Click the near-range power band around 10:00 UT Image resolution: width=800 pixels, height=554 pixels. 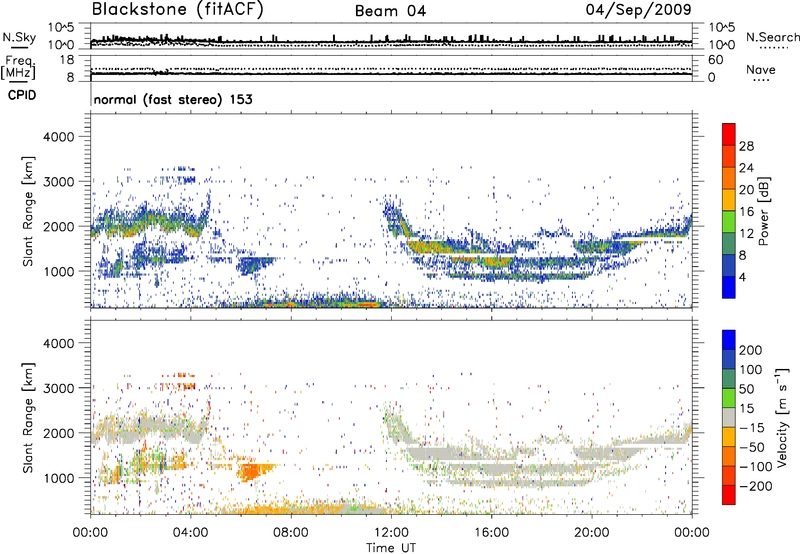tap(327, 303)
